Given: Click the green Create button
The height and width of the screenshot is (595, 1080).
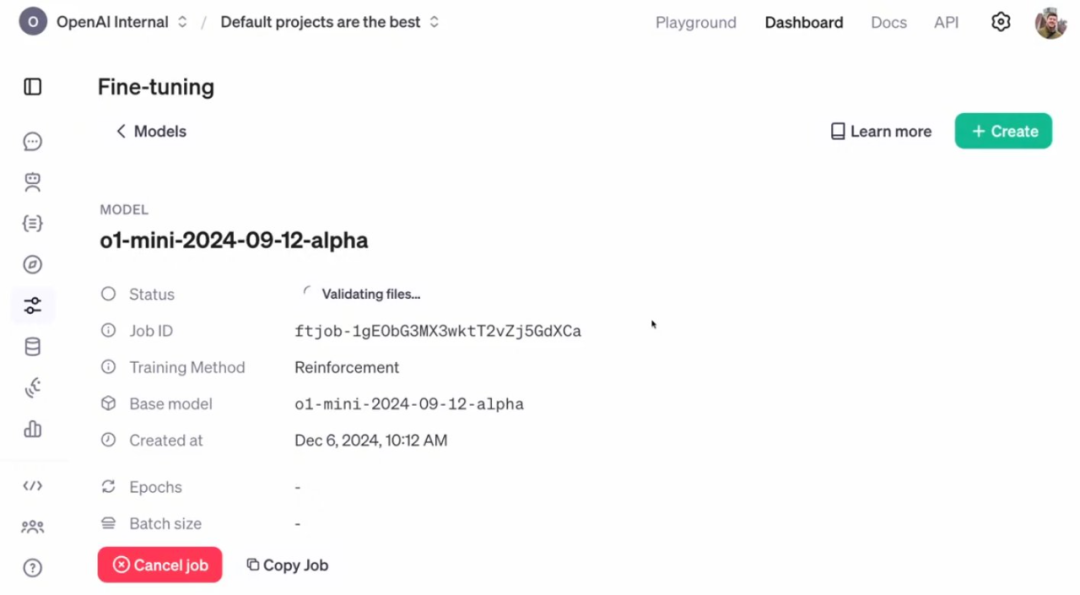Looking at the screenshot, I should point(1003,131).
